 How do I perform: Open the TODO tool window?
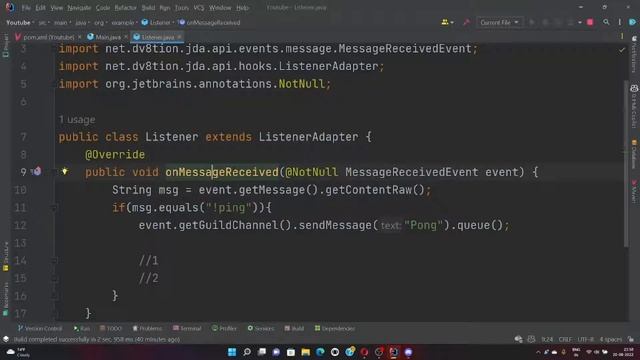click(111, 329)
